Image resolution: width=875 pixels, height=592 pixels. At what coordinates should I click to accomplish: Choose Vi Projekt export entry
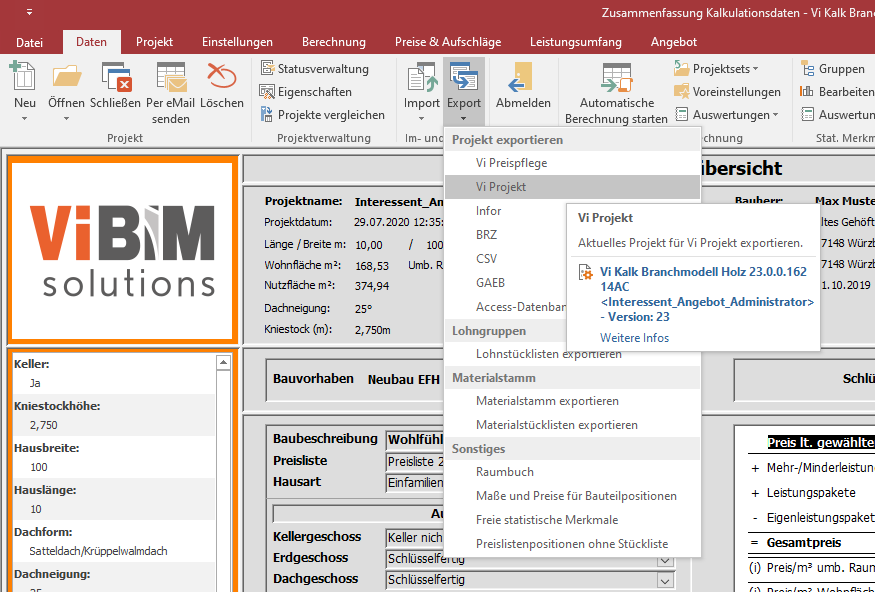tap(572, 187)
